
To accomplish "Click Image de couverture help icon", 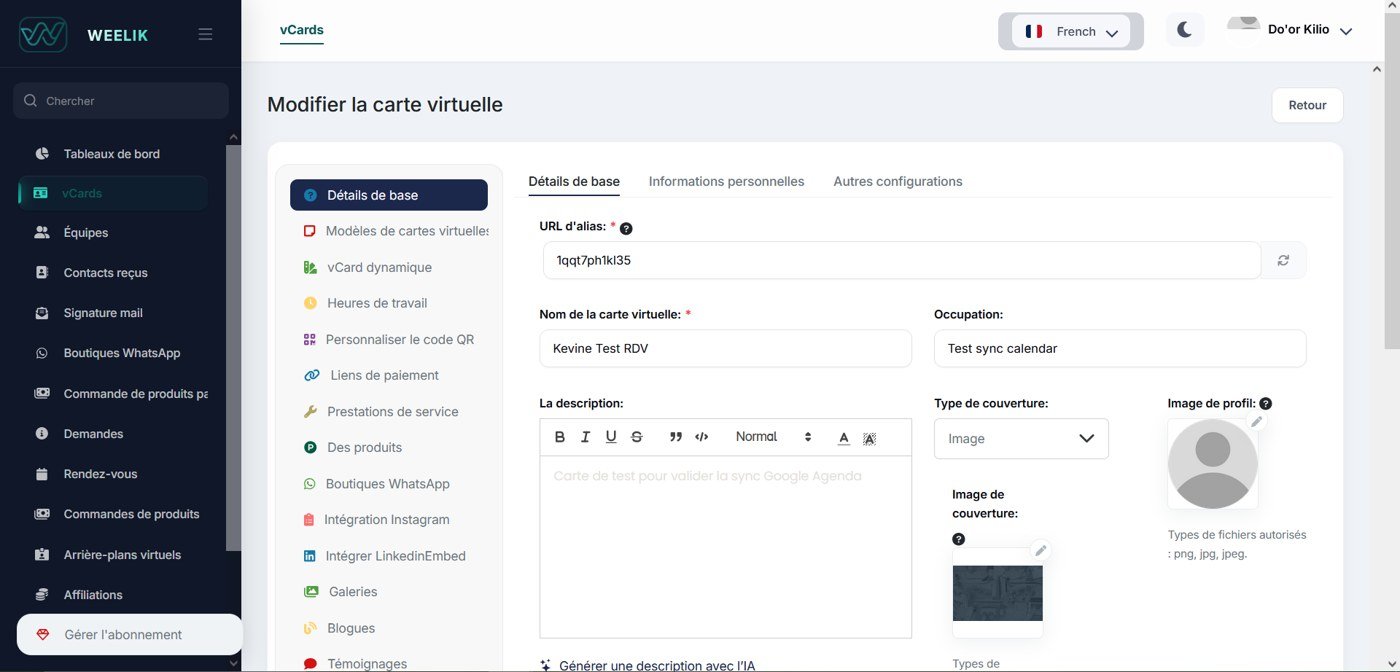I will [x=959, y=539].
